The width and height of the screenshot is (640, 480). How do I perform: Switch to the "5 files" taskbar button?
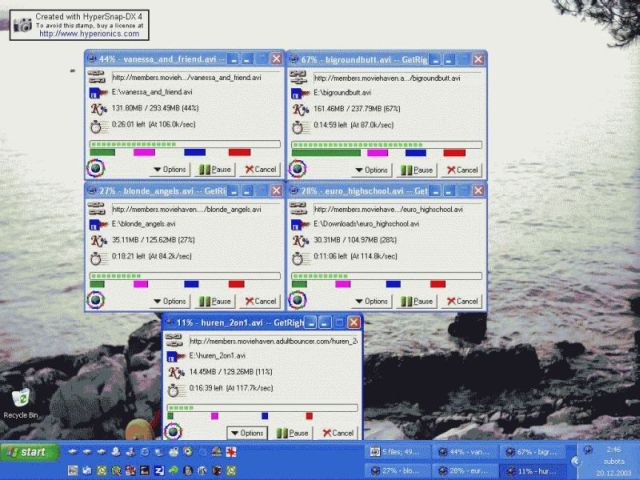click(398, 452)
